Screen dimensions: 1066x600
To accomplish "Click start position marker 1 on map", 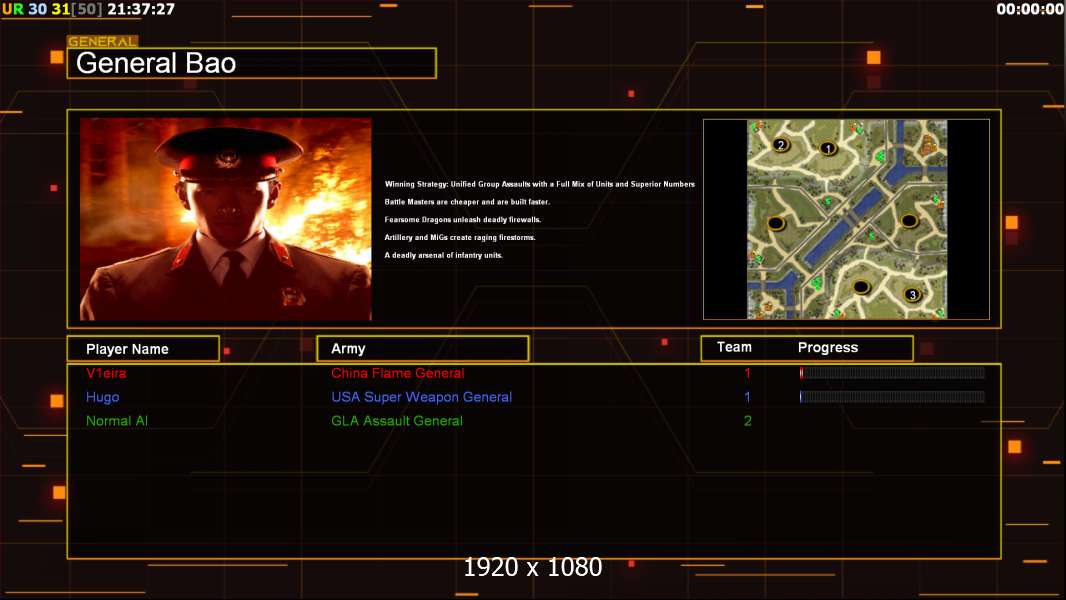I will click(827, 148).
